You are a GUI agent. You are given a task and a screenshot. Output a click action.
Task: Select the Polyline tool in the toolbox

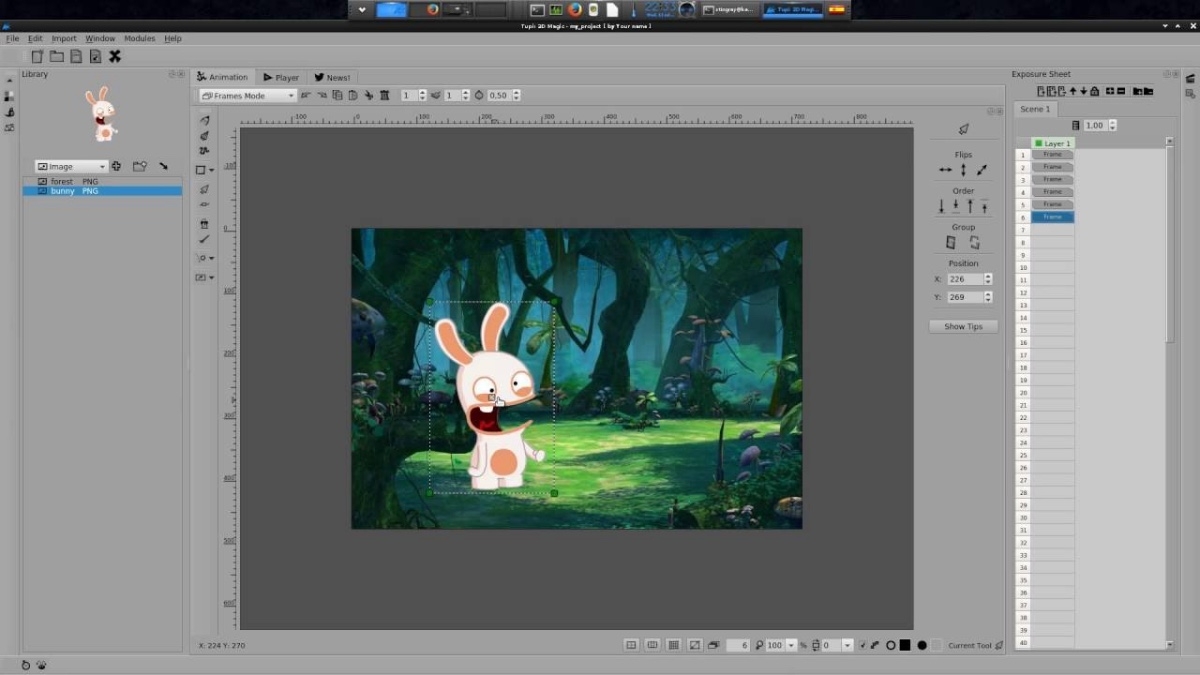click(205, 150)
